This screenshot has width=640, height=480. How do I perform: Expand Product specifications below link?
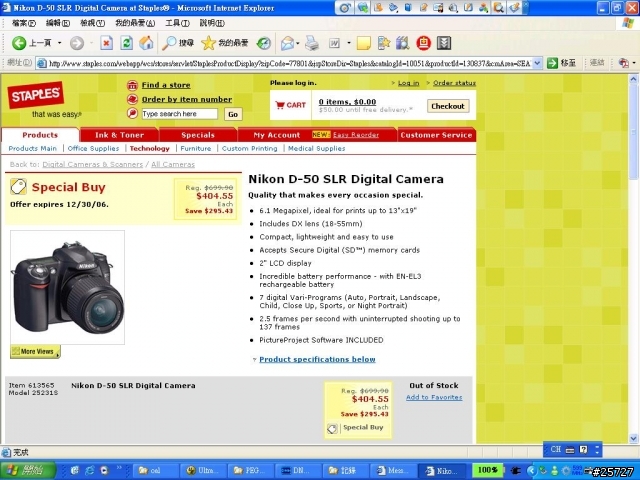click(317, 359)
